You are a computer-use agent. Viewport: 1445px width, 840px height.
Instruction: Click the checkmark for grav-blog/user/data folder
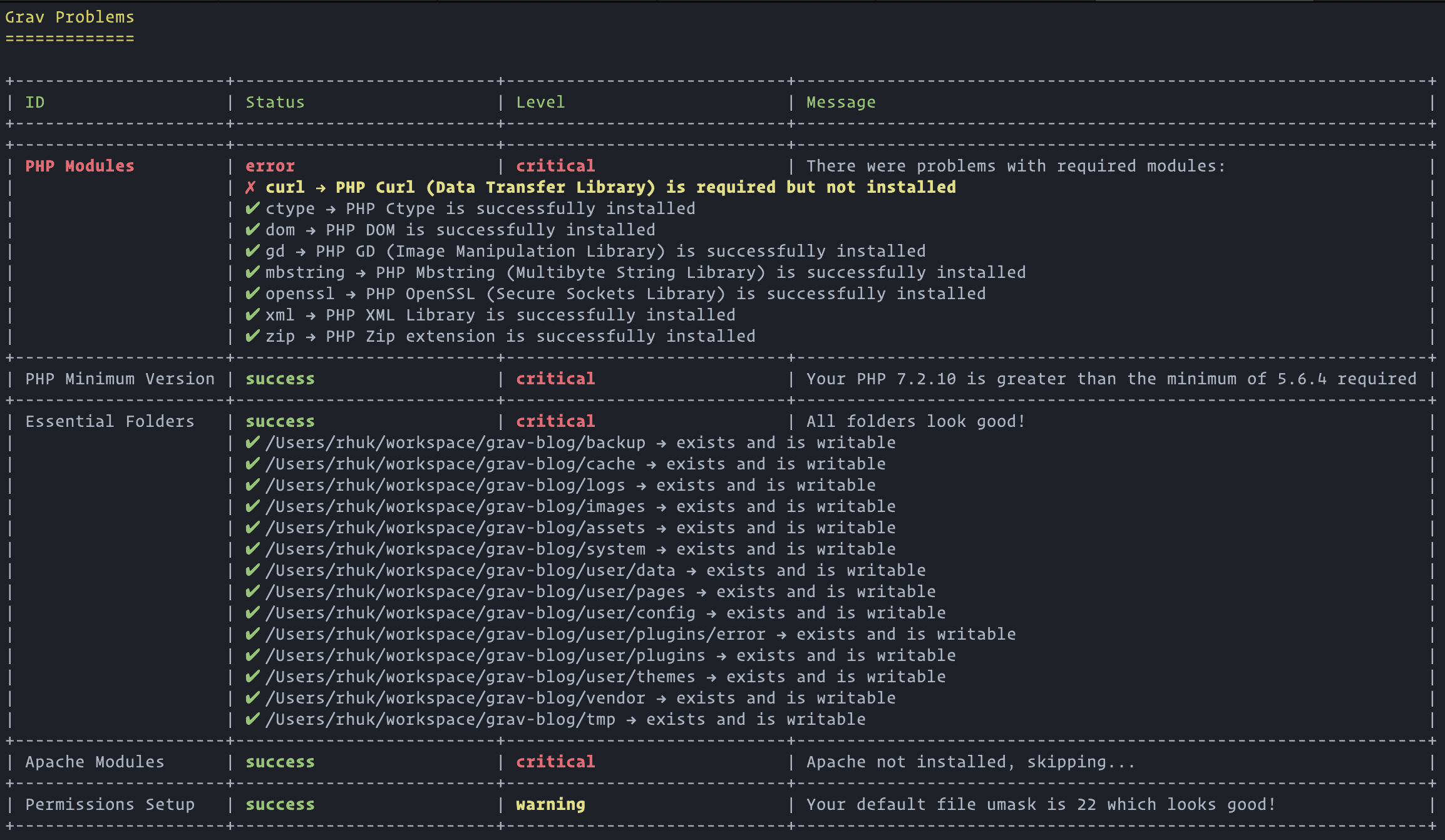tap(252, 570)
